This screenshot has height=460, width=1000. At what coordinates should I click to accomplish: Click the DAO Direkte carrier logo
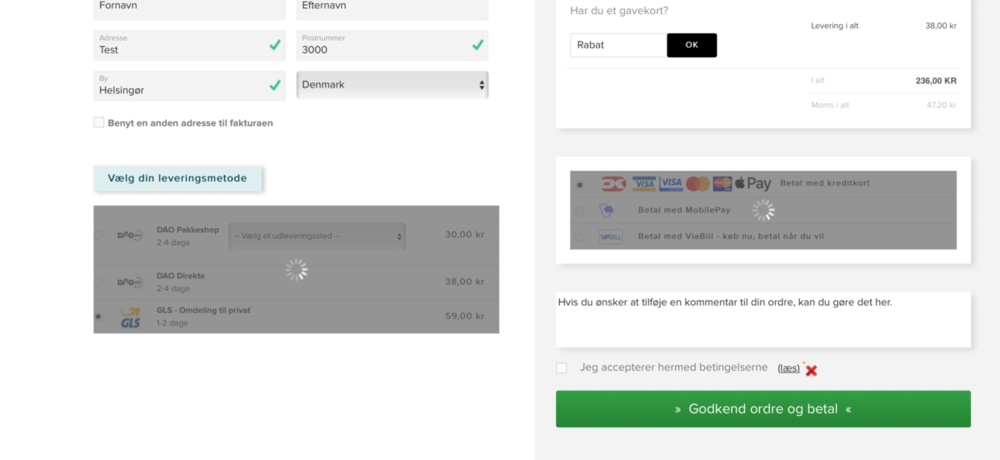130,282
